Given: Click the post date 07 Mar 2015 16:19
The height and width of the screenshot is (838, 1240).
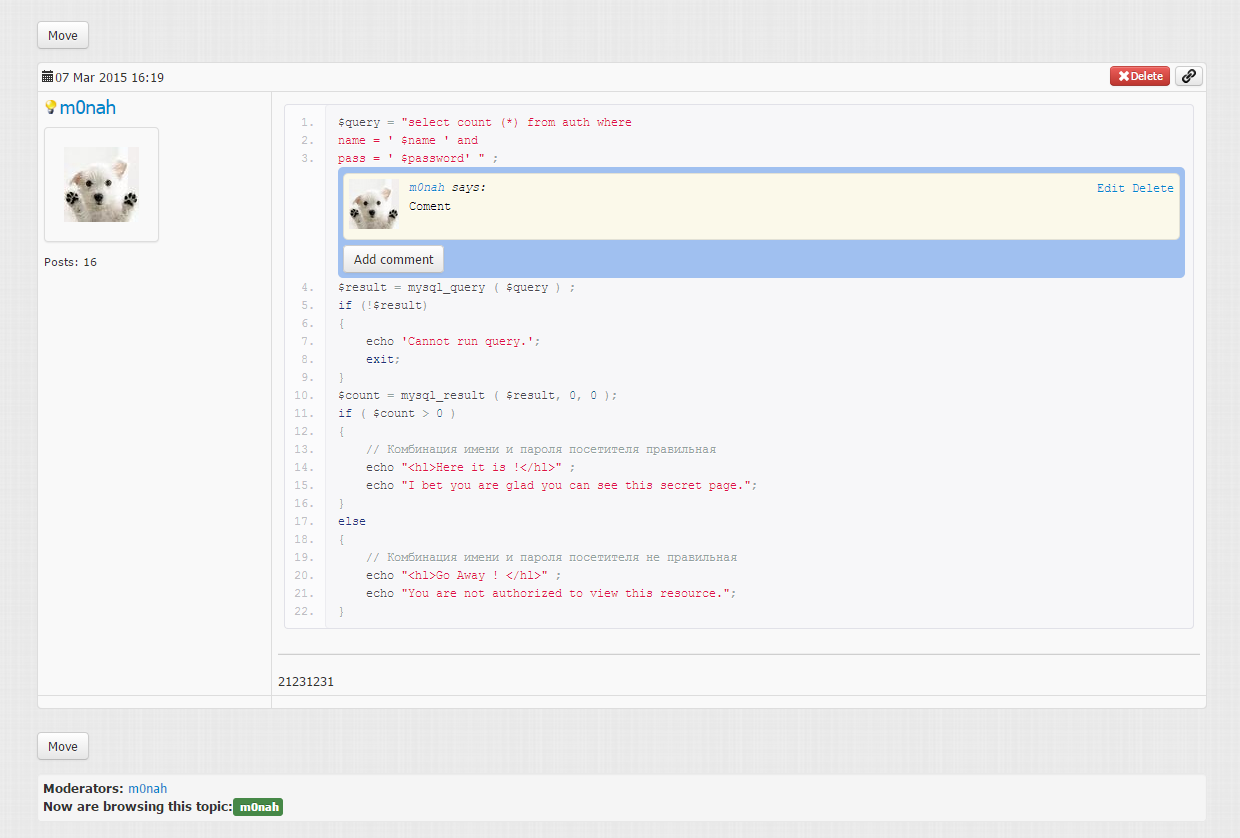Looking at the screenshot, I should pos(109,77).
